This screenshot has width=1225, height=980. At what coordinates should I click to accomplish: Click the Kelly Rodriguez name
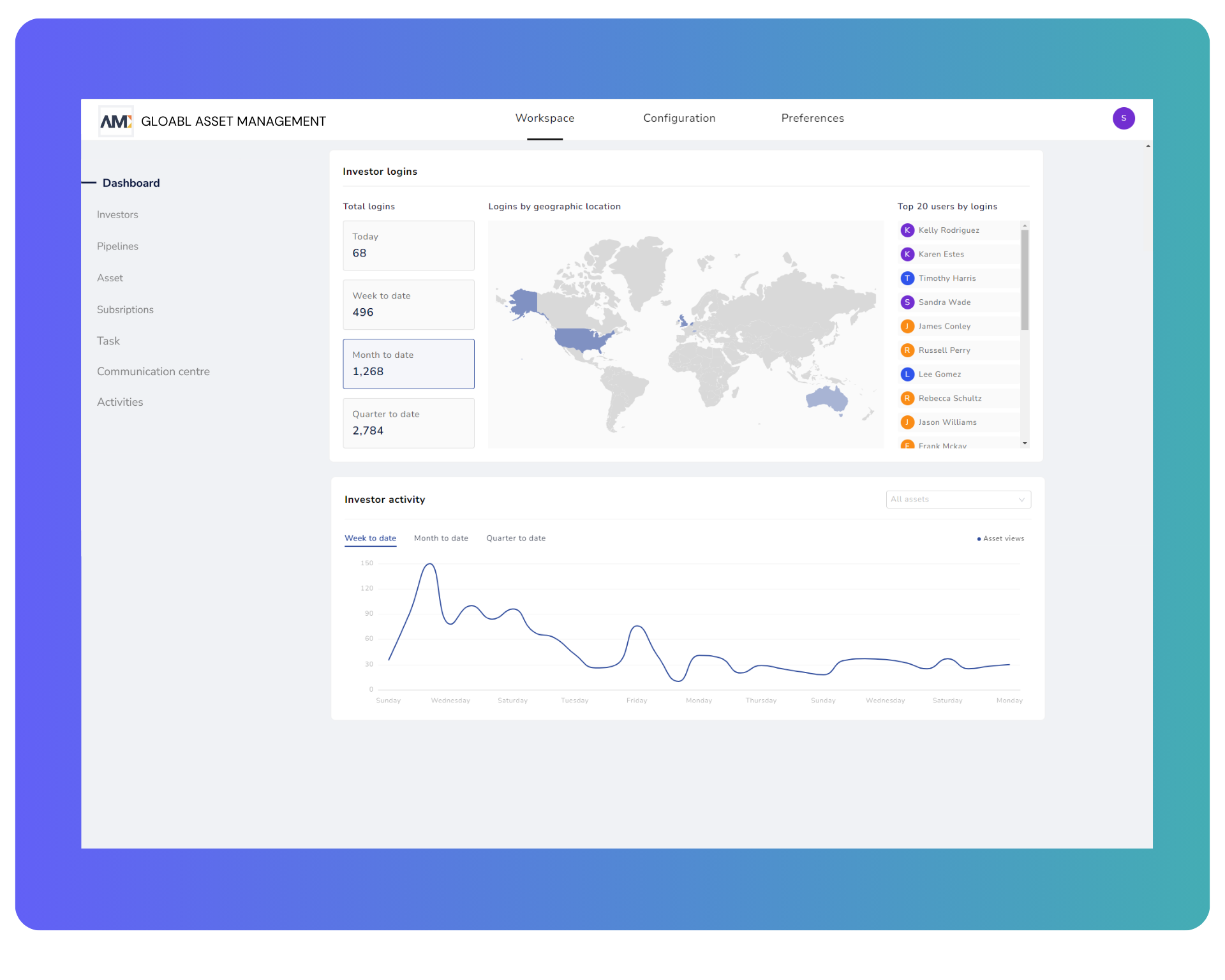click(949, 230)
